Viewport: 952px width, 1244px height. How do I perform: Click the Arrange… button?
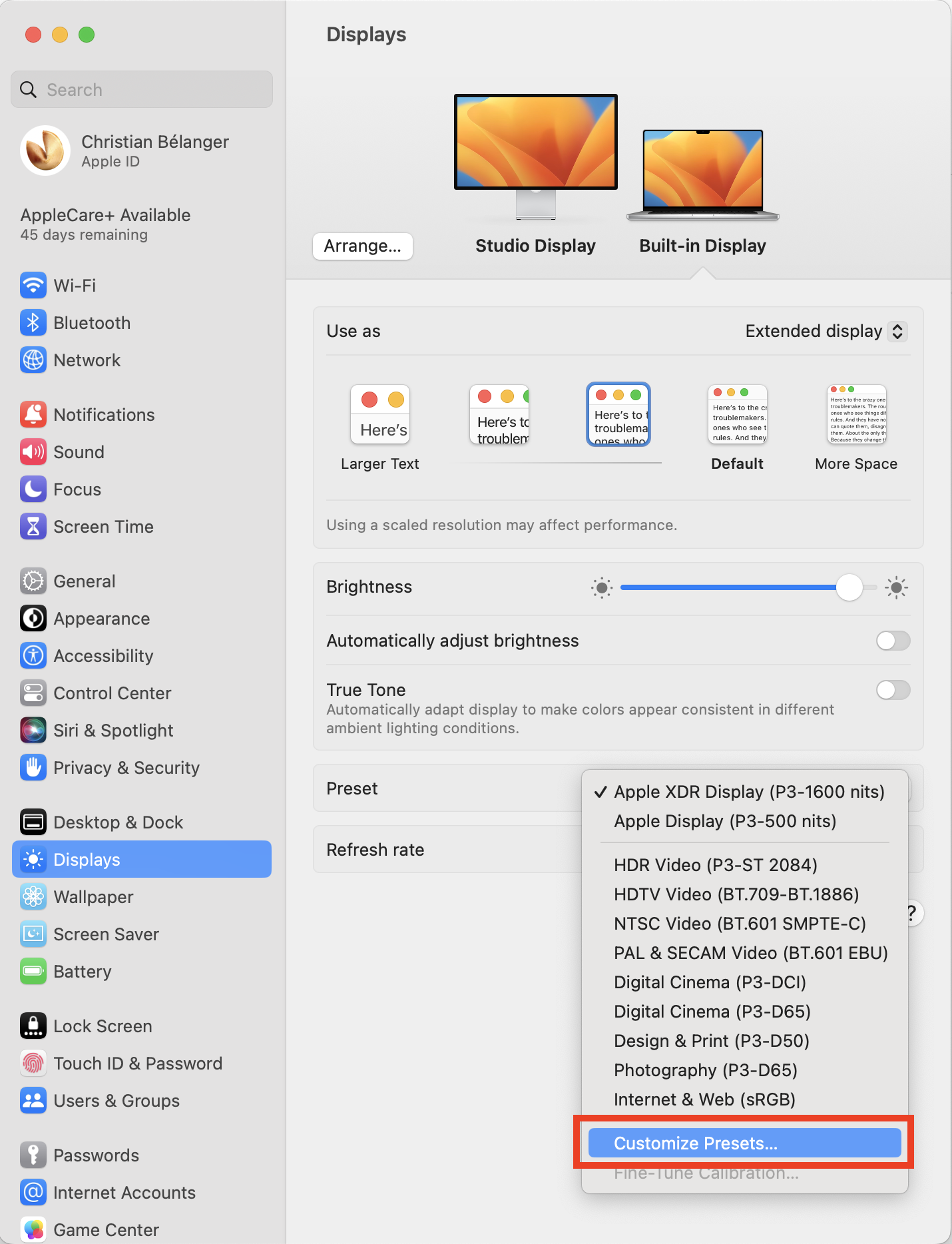[363, 246]
